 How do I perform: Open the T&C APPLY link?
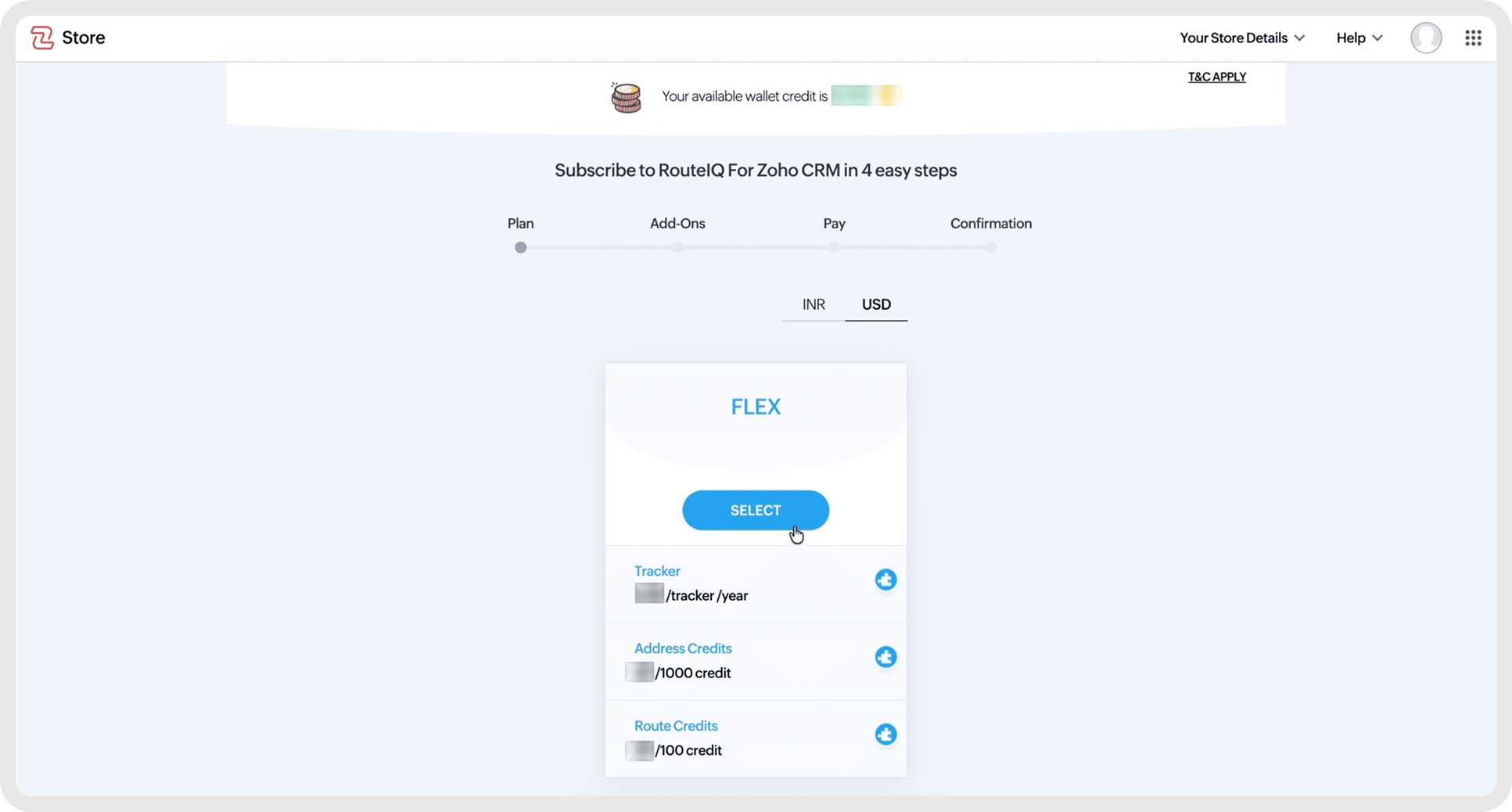click(x=1216, y=77)
